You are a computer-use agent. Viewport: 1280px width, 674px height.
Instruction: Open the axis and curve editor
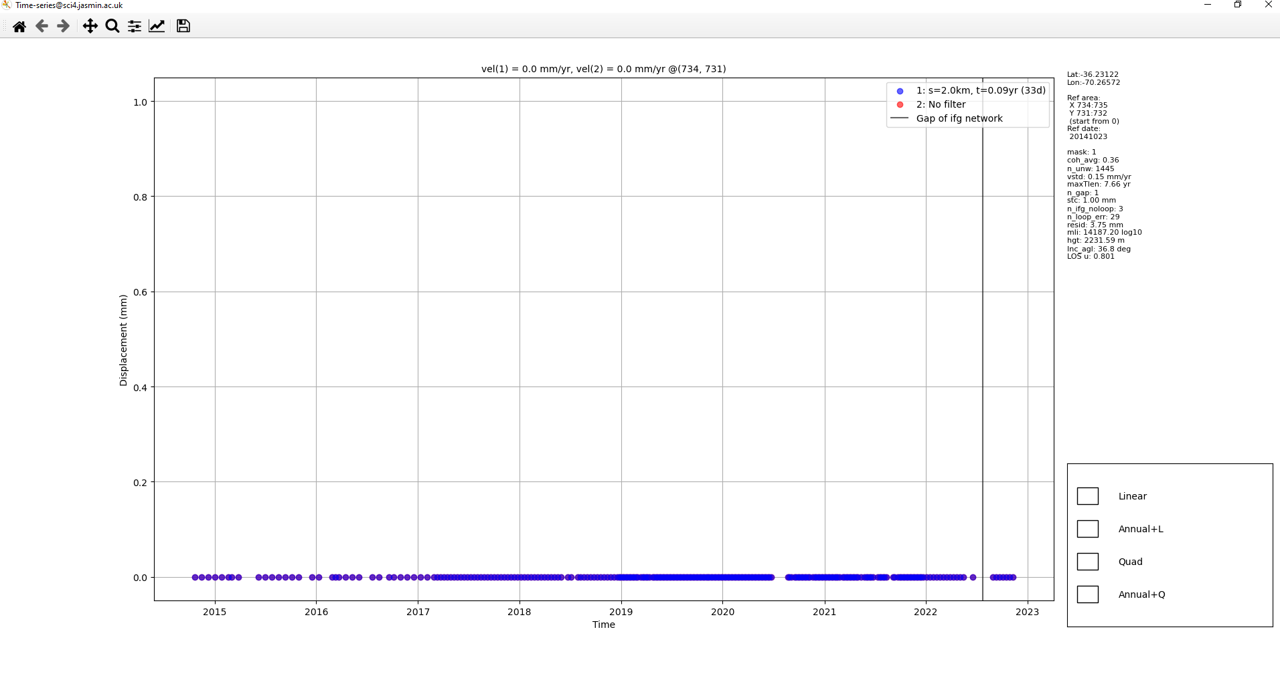coord(157,27)
